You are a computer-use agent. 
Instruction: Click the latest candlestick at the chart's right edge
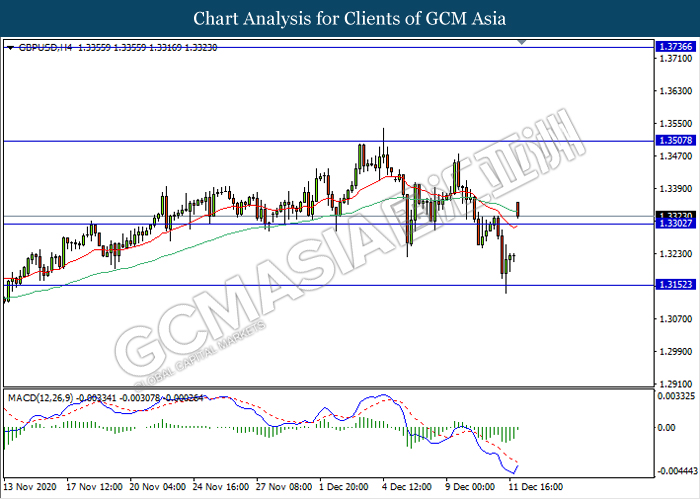(x=518, y=210)
